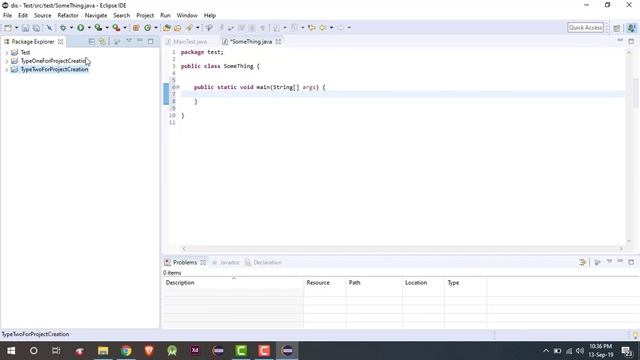The image size is (640, 360).
Task: Open the Coverage dropdown arrow
Action: pos(107,28)
